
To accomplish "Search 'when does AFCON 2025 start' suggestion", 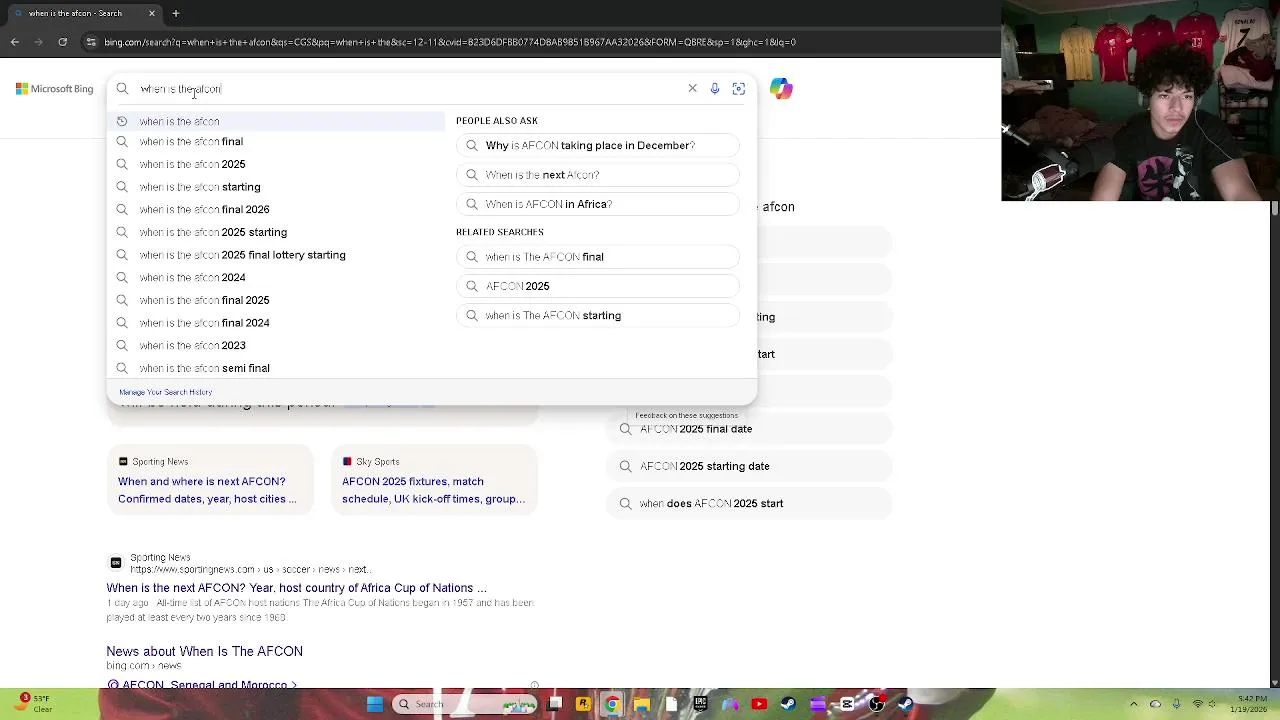I will [x=749, y=504].
